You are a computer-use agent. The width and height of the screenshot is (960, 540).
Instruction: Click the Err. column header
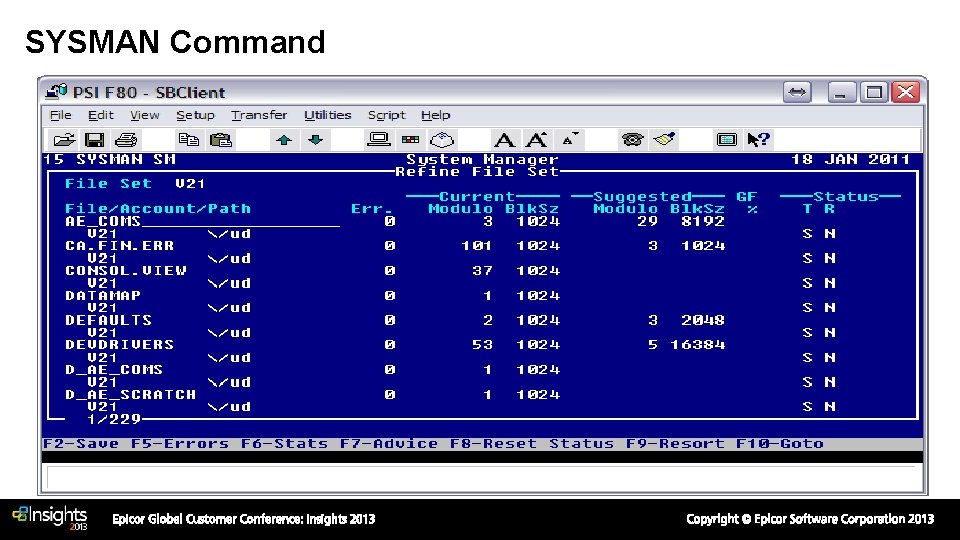[372, 209]
